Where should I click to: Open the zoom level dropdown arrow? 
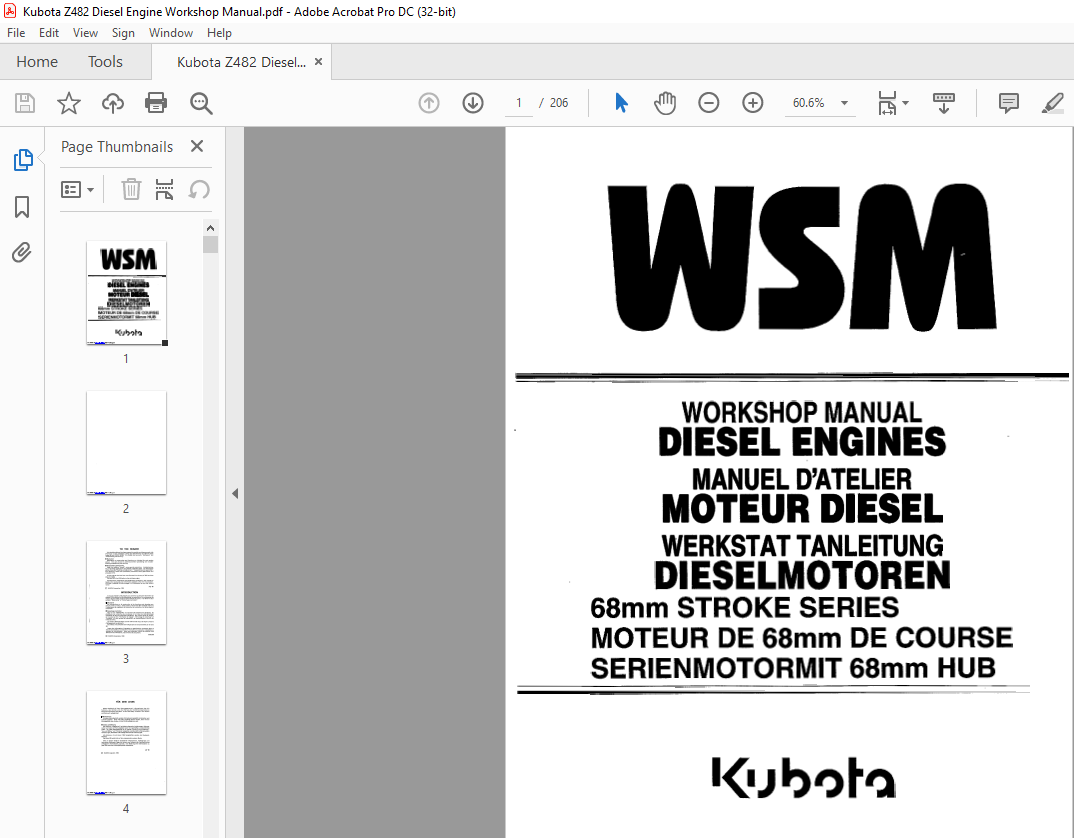click(844, 103)
